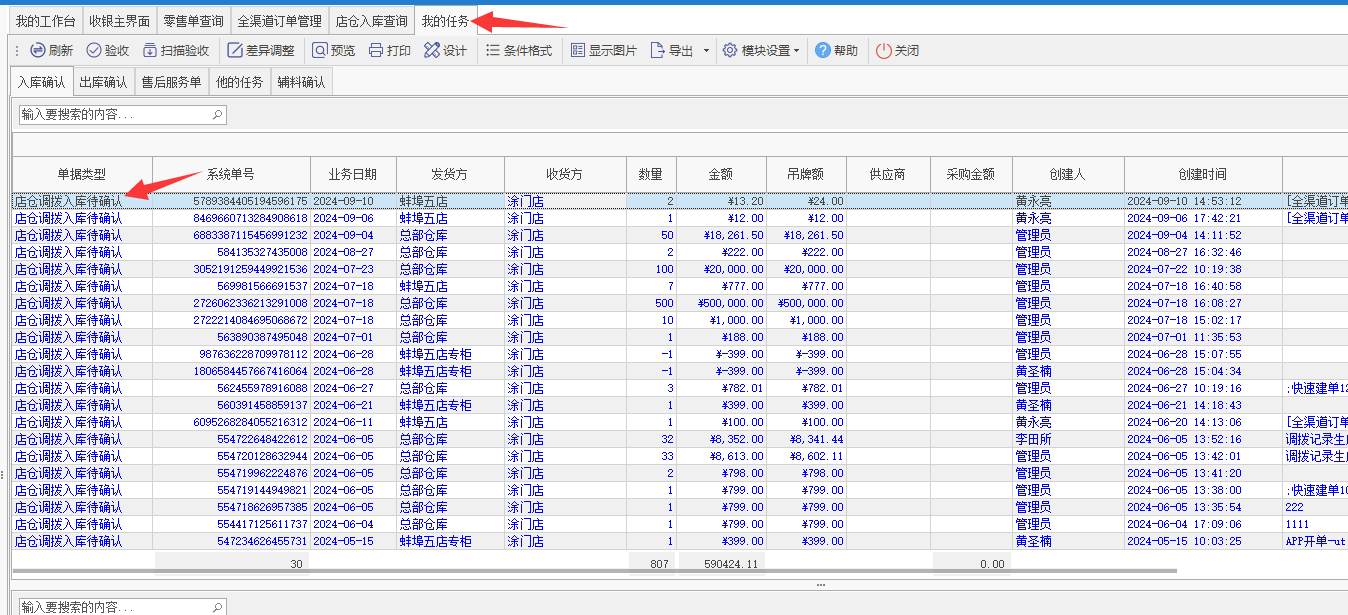Click the 条件格式 list icon
The width and height of the screenshot is (1348, 615).
(493, 51)
